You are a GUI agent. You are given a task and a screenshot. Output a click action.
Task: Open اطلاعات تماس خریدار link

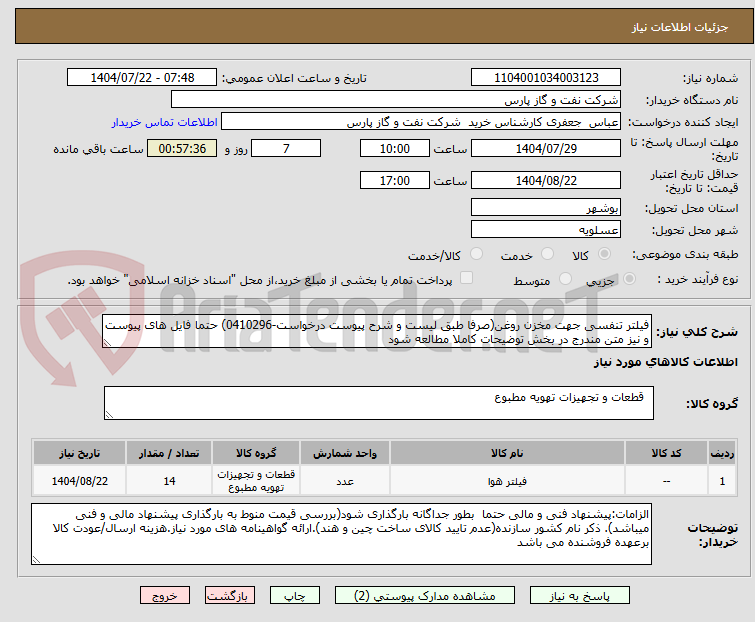165,122
